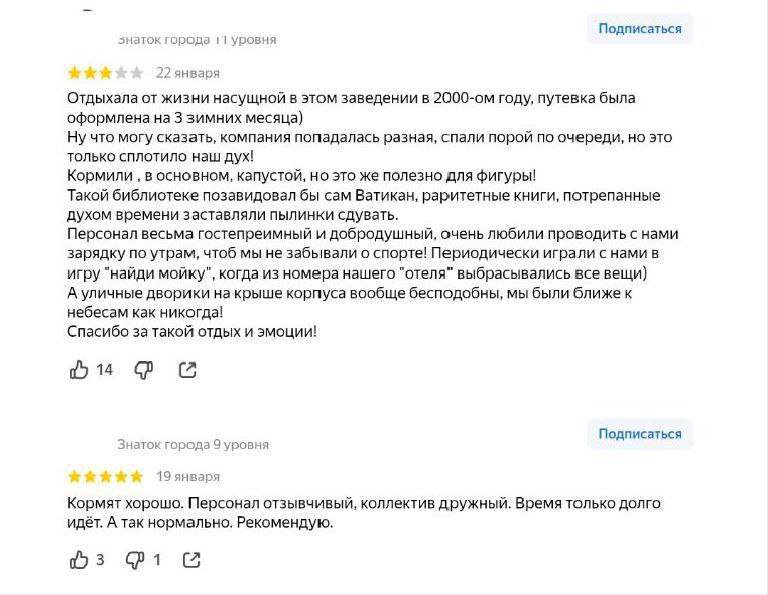This screenshot has height=595, width=768.
Task: Click the last gray star in the first review
Action: (136, 73)
